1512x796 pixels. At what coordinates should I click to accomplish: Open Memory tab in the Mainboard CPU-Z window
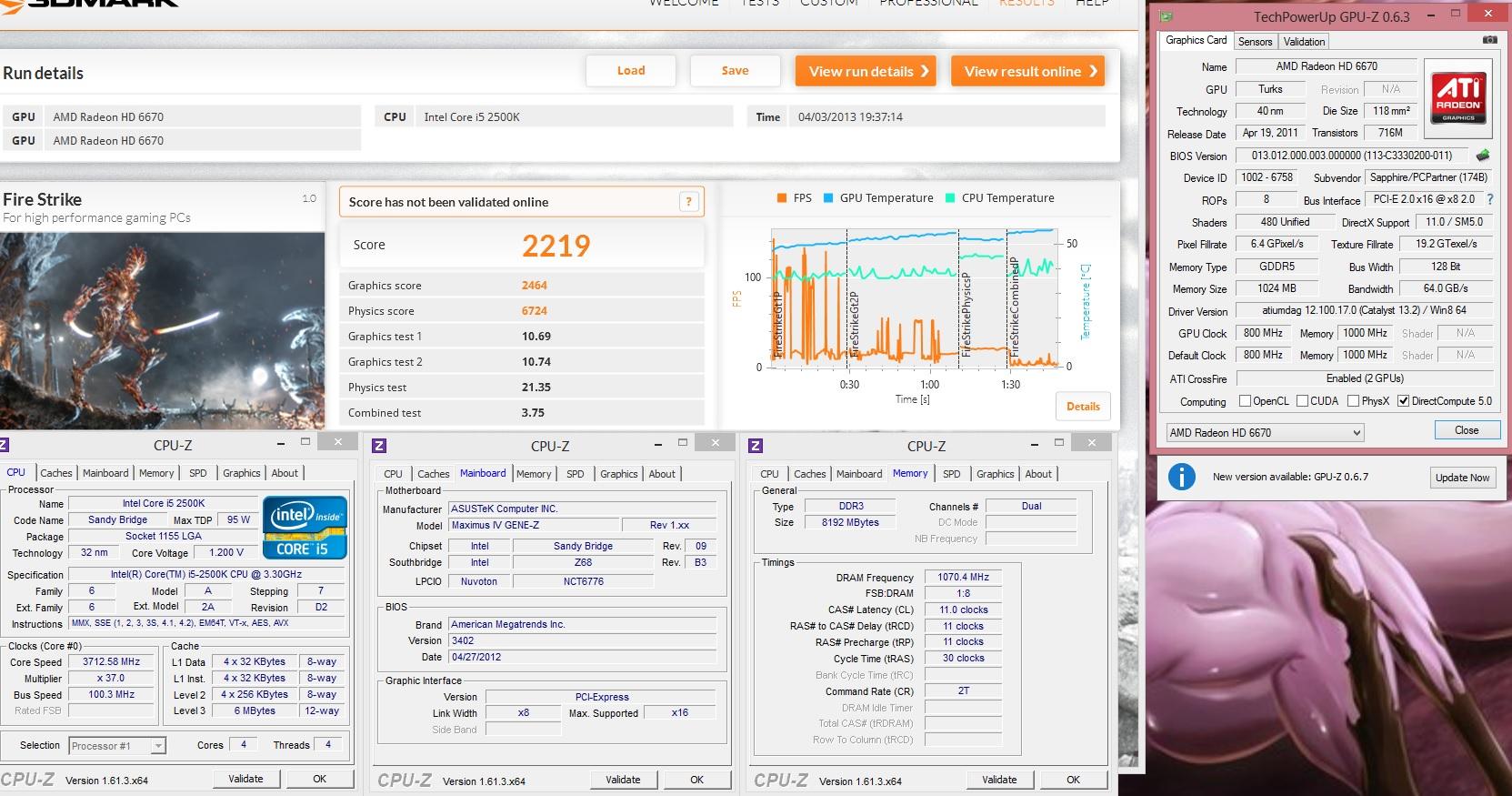534,474
